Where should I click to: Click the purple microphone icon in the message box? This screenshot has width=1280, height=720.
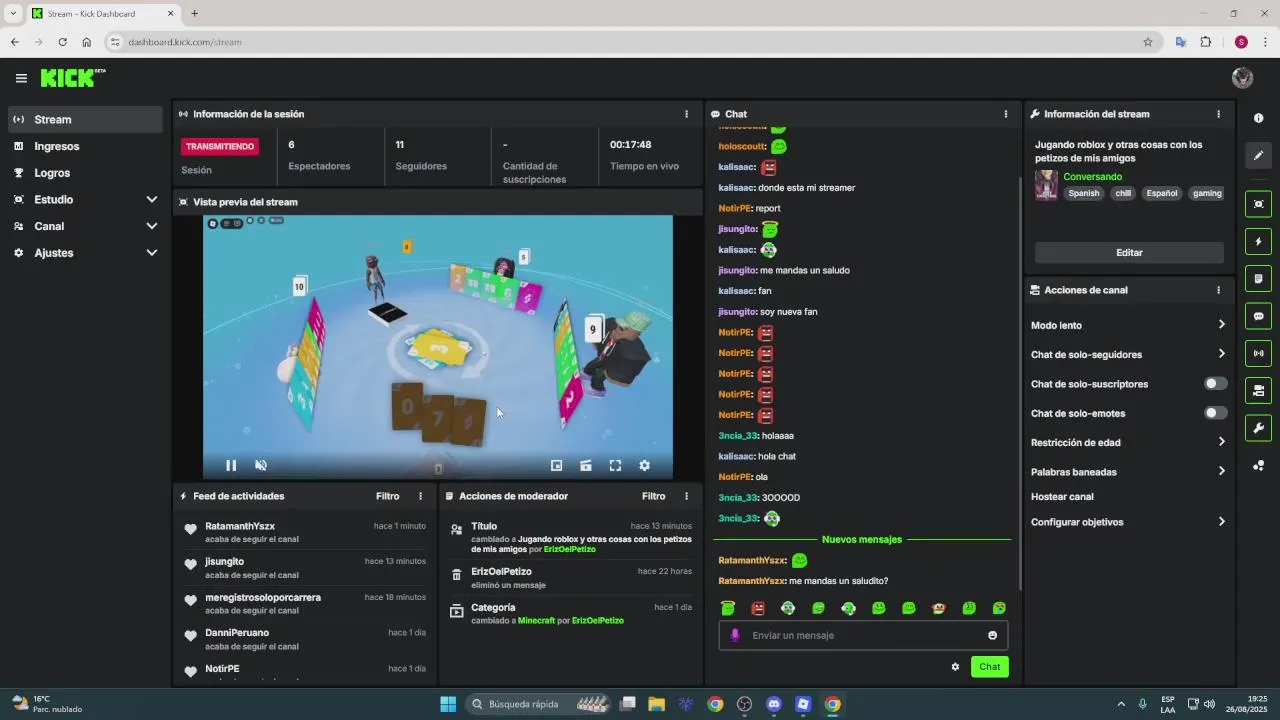[x=735, y=635]
